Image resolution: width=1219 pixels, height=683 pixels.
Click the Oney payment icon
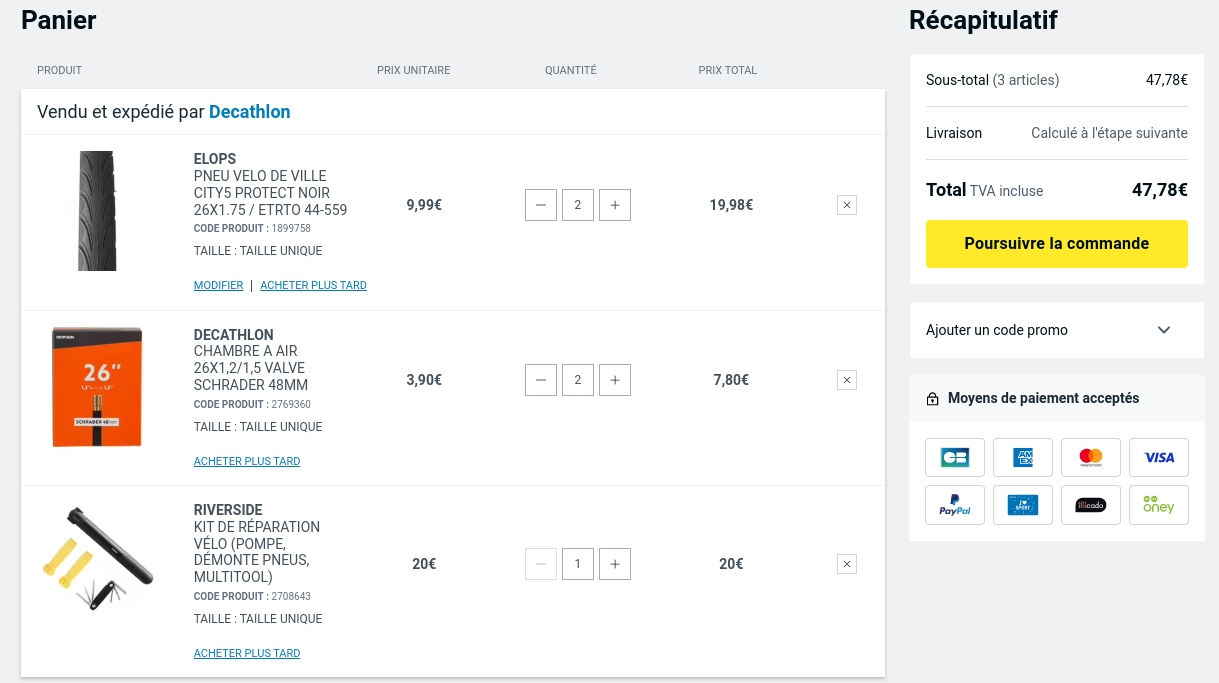coord(1158,505)
